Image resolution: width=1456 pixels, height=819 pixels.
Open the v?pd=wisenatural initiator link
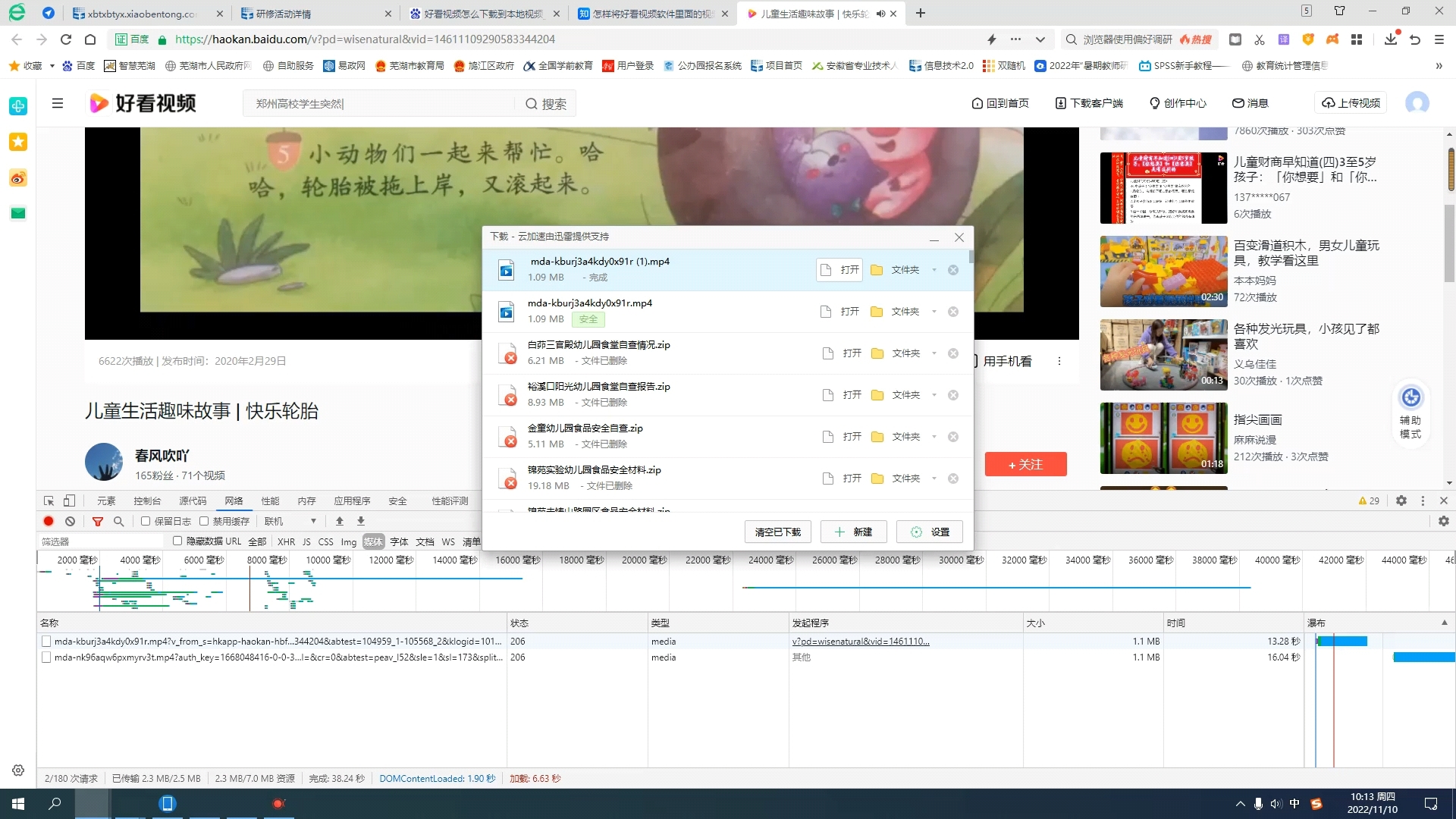[x=861, y=642]
